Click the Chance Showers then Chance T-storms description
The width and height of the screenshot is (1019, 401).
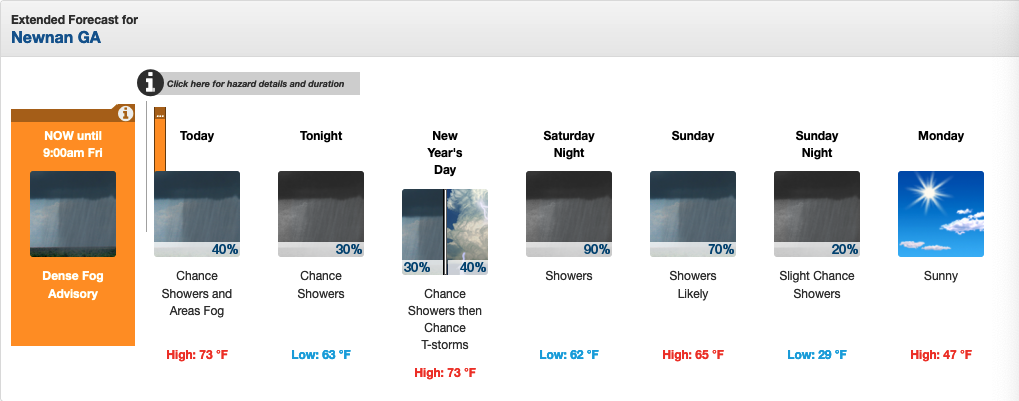click(445, 320)
